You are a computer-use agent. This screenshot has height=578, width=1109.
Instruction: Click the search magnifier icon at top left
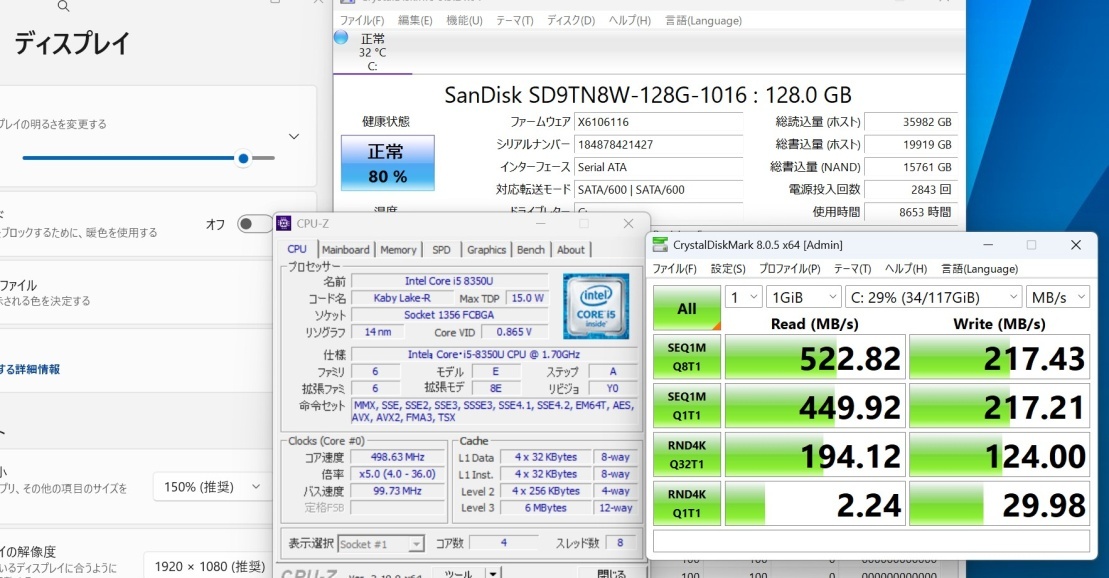pyautogui.click(x=62, y=7)
